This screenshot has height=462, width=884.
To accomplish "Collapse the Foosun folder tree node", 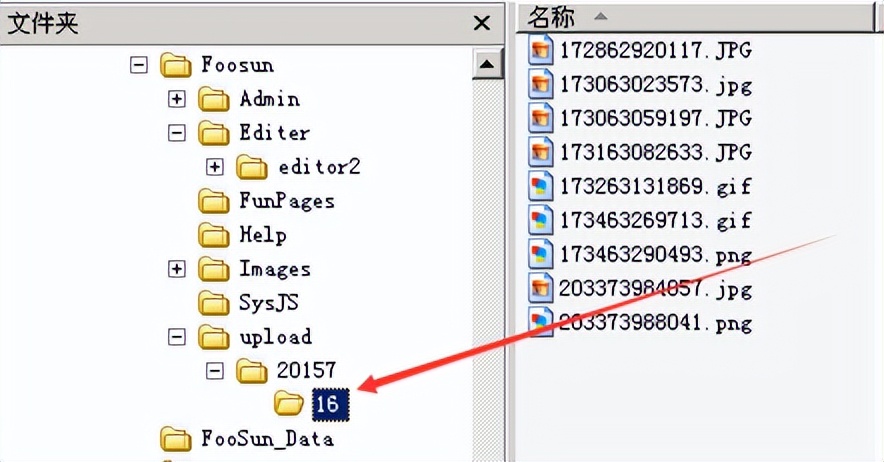I will (x=139, y=65).
